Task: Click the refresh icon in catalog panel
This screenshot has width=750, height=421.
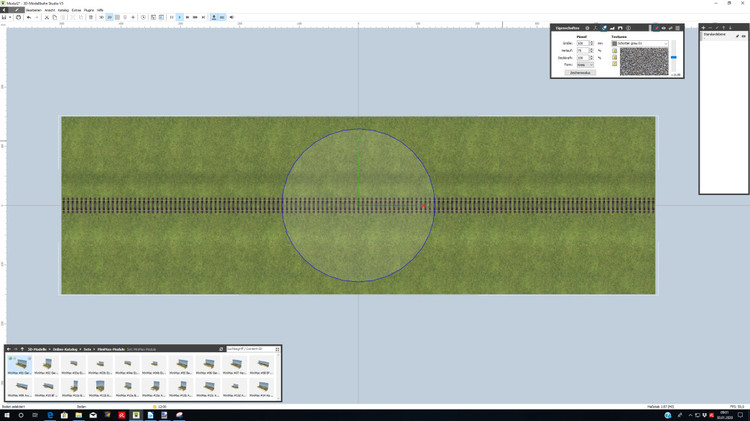Action: point(221,349)
